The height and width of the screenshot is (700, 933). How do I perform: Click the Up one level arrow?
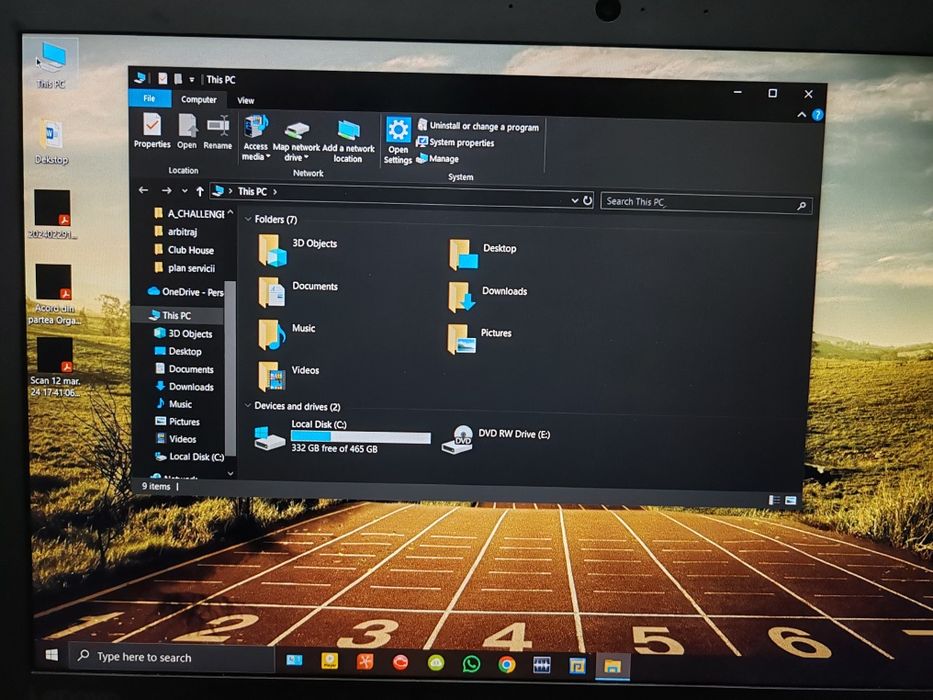tap(200, 191)
